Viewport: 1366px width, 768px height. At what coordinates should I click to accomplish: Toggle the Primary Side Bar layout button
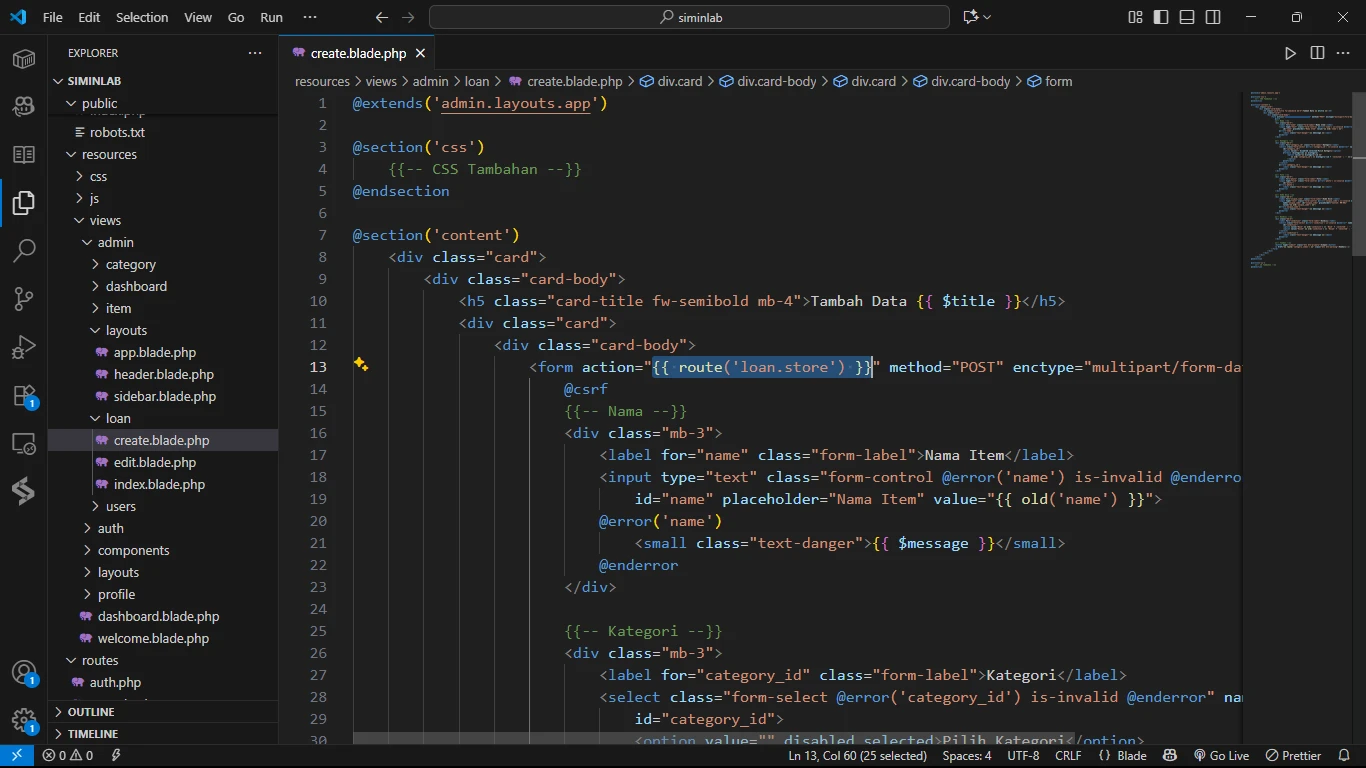click(x=1161, y=17)
